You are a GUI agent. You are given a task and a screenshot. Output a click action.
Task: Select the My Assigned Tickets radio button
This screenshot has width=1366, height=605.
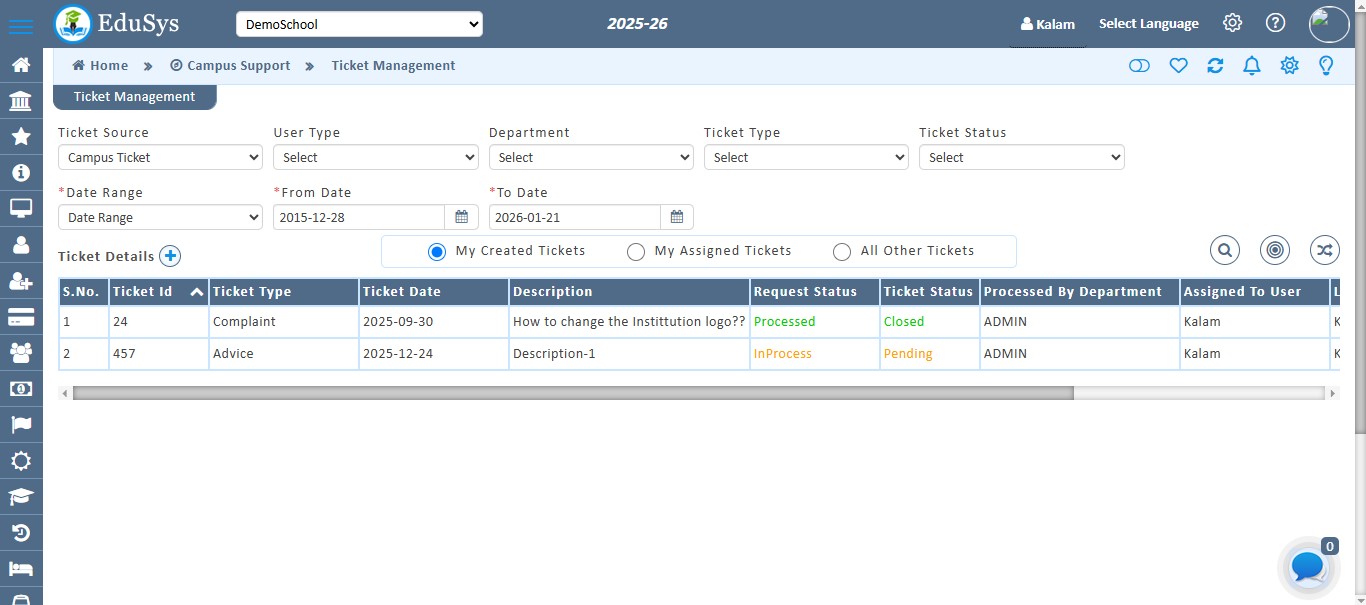point(636,251)
